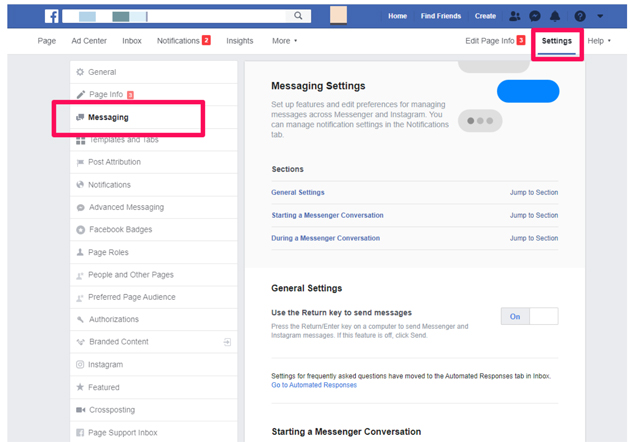Expand the More dropdown menu
The height and width of the screenshot is (442, 630).
click(x=284, y=41)
